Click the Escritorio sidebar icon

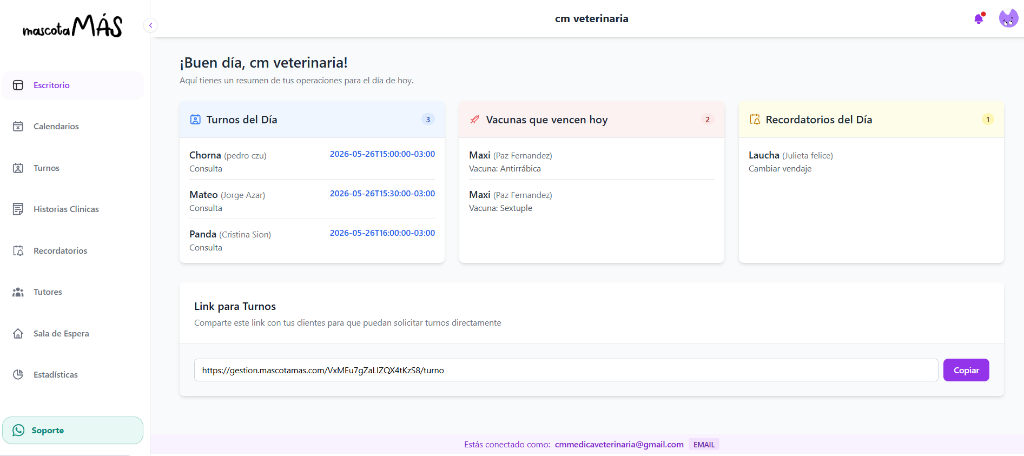point(18,85)
